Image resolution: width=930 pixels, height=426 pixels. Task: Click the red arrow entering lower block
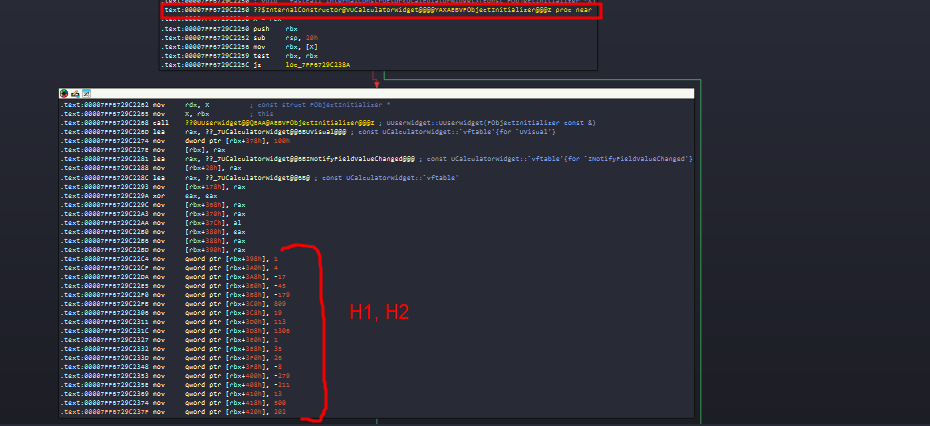[x=376, y=84]
